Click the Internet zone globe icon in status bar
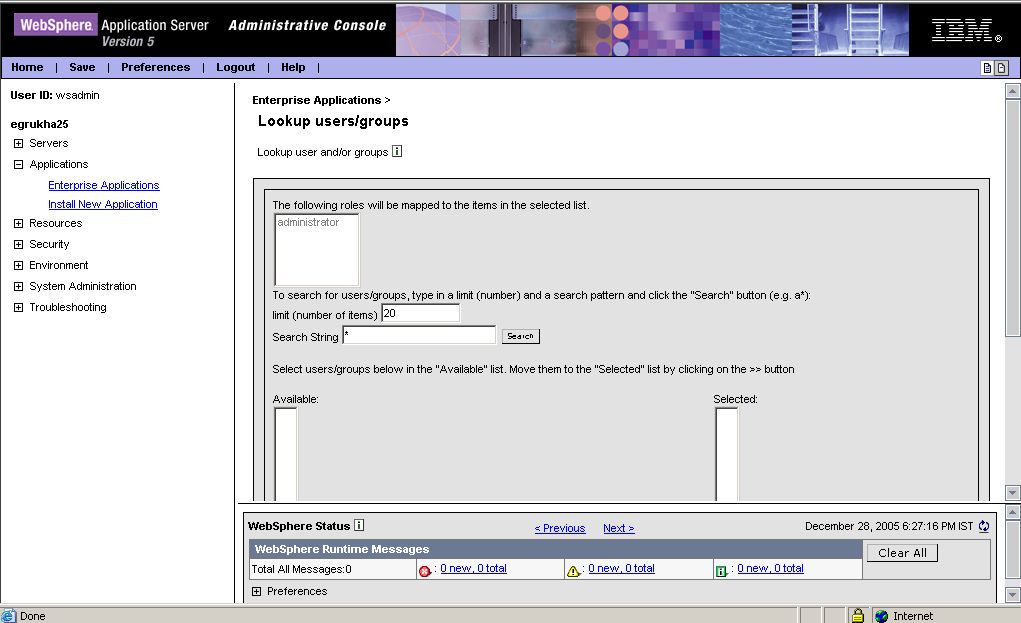Screen dimensions: 1021x623 [x=882, y=616]
